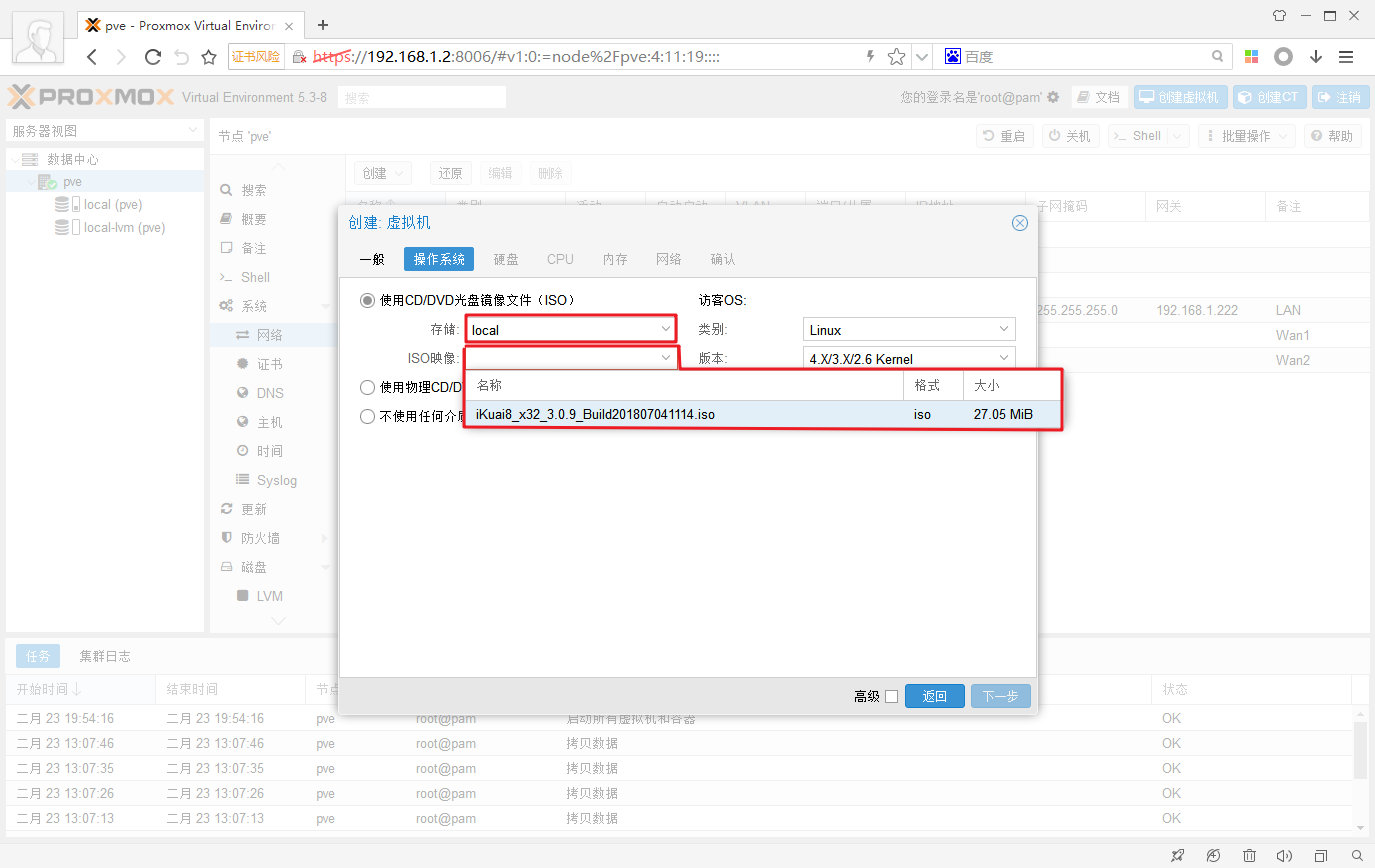Click the 百度 browser search field

pyautogui.click(x=1084, y=57)
